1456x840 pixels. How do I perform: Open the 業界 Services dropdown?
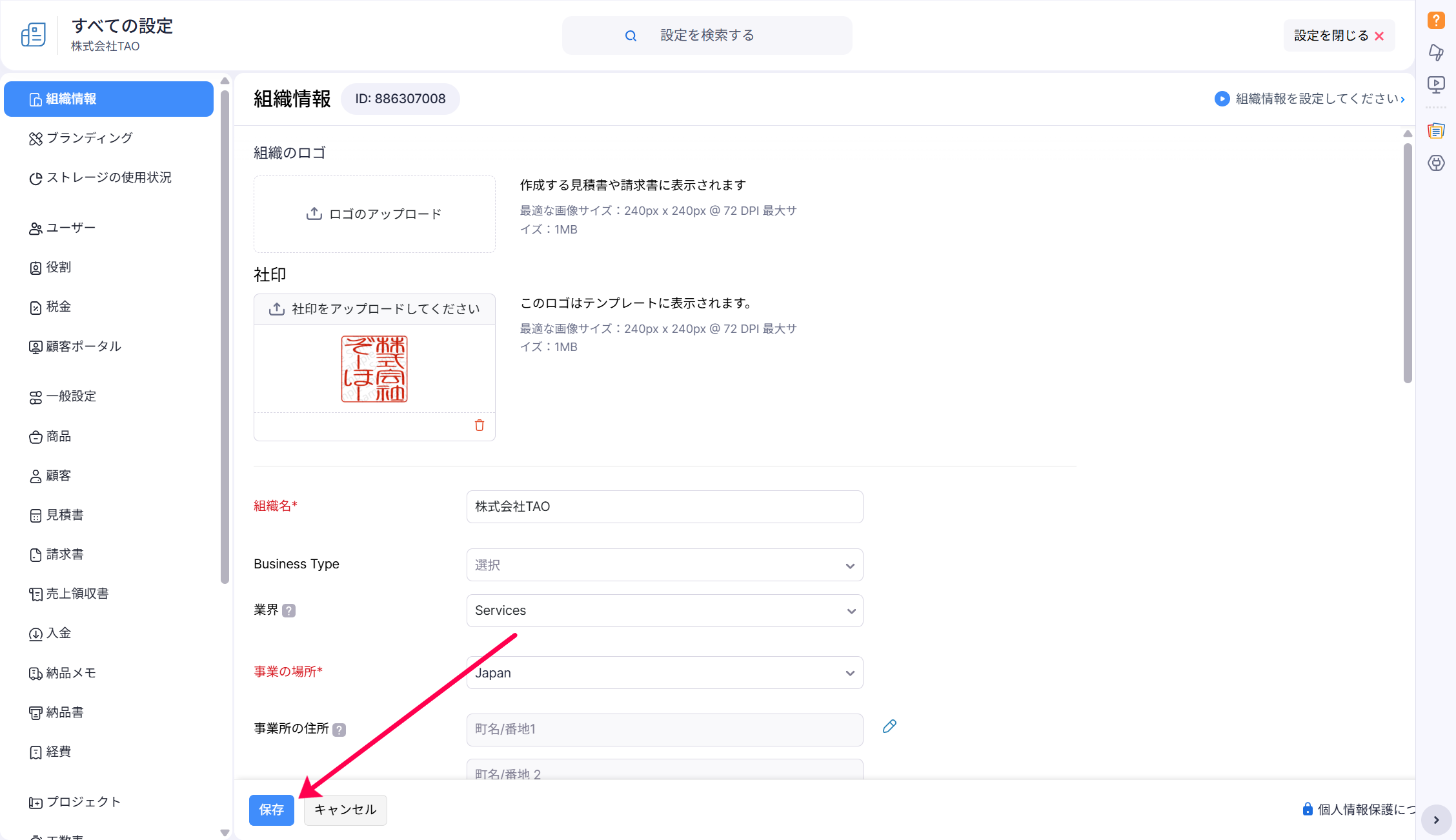pos(664,611)
